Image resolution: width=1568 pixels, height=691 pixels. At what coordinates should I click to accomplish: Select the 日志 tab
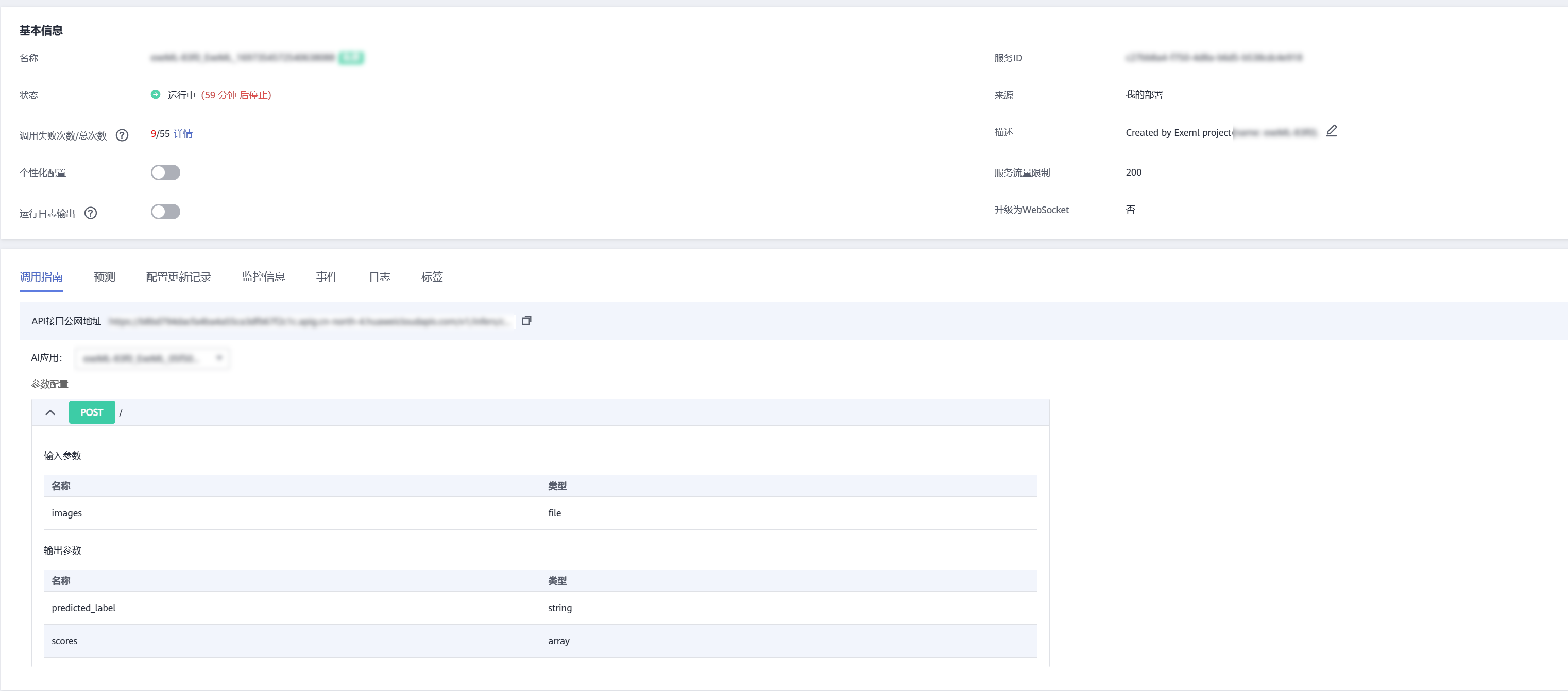click(379, 277)
